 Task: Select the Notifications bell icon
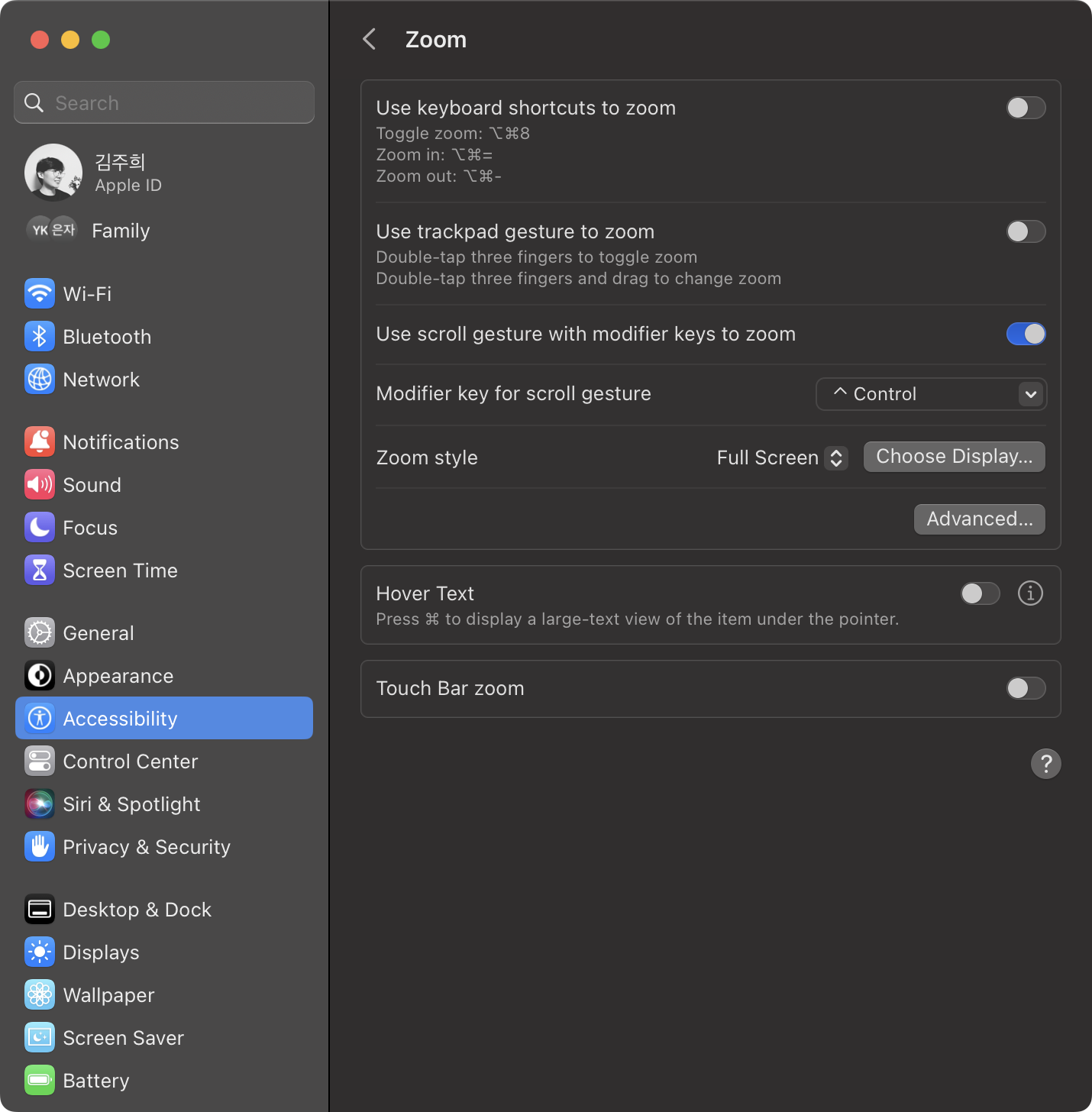[x=40, y=441]
